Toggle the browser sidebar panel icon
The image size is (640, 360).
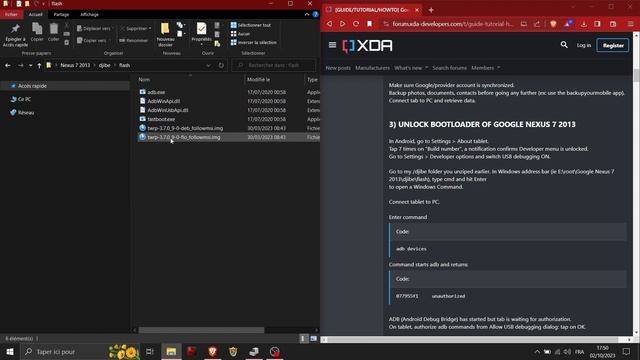click(598, 24)
